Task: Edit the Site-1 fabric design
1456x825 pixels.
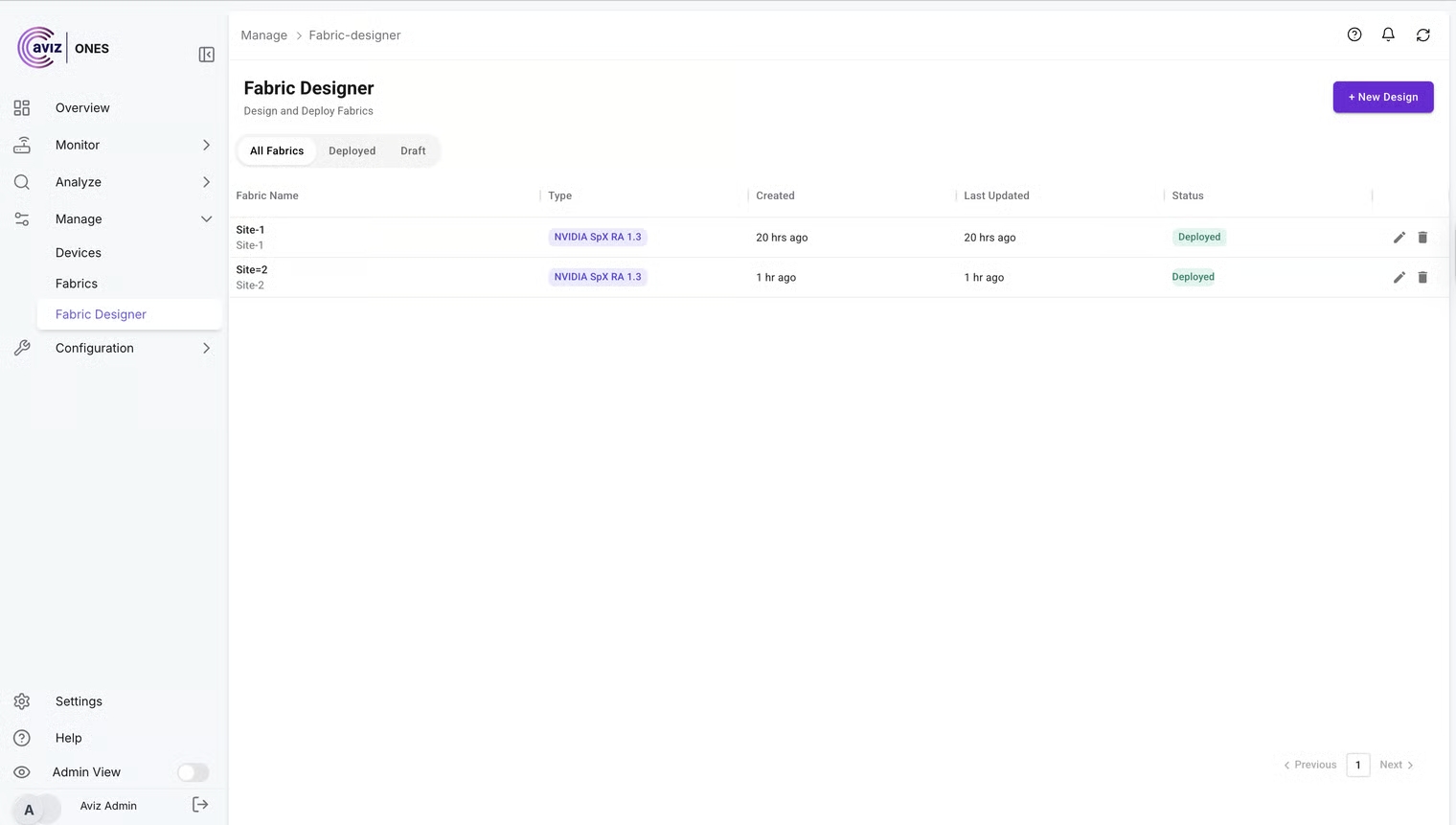Action: (1399, 238)
